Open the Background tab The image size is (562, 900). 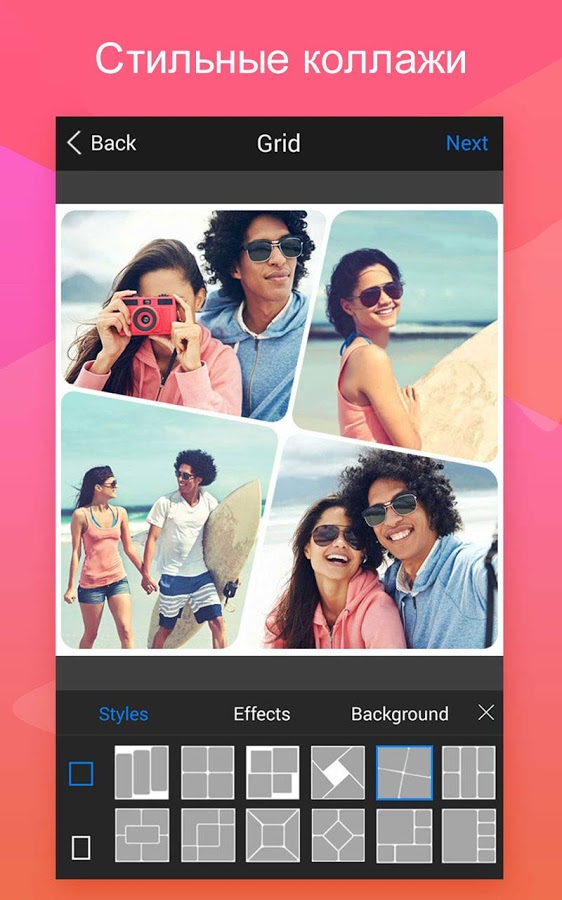click(400, 714)
